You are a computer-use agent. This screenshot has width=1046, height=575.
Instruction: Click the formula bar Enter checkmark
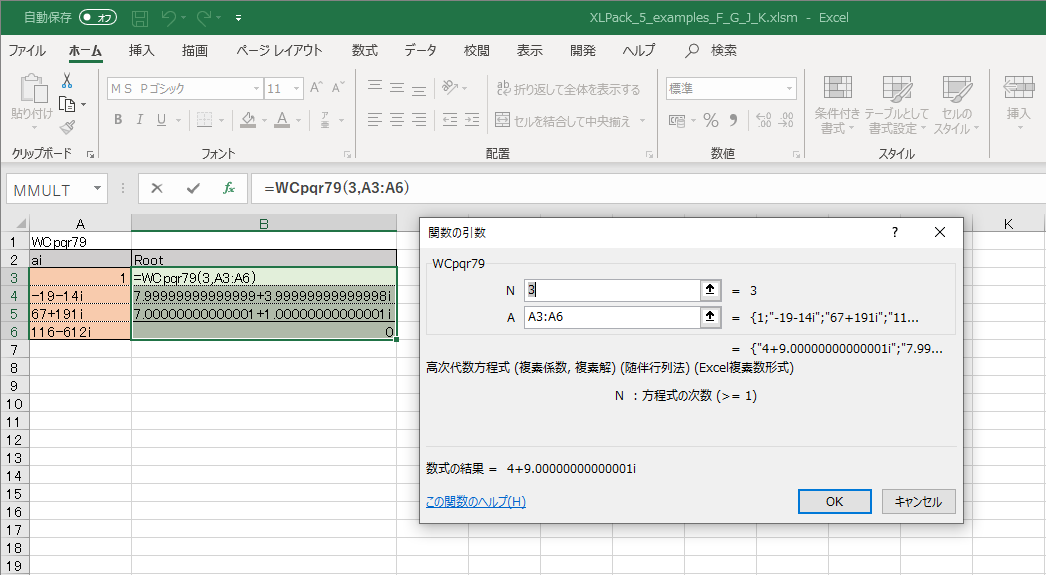click(x=193, y=189)
